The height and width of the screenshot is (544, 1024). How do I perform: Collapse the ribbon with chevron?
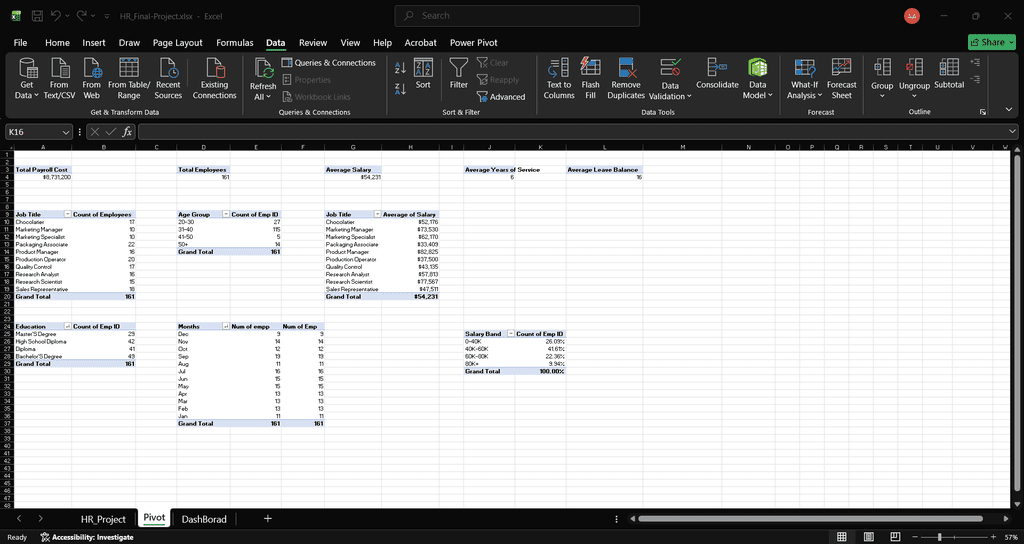pos(1009,109)
